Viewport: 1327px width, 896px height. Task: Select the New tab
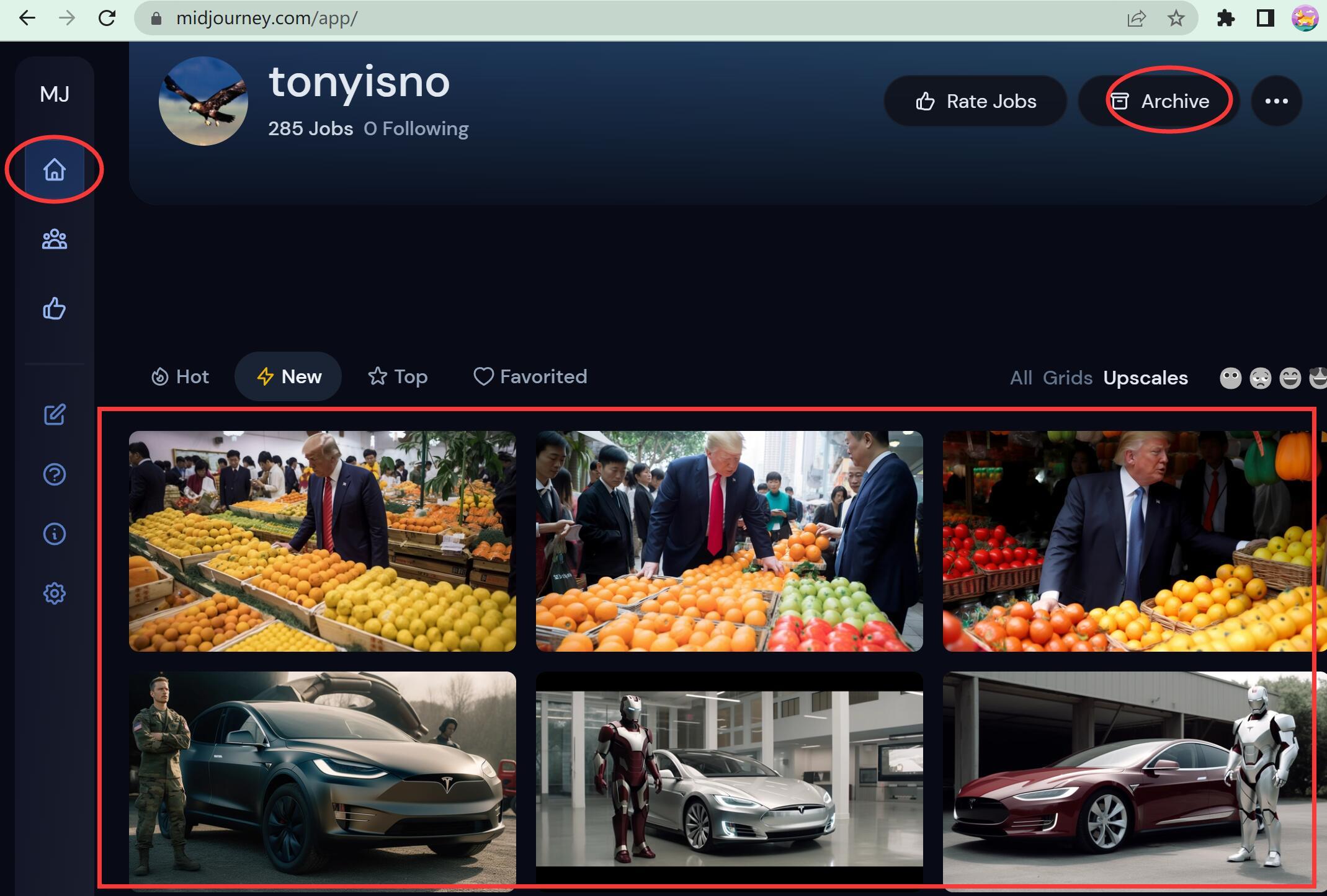tap(288, 376)
